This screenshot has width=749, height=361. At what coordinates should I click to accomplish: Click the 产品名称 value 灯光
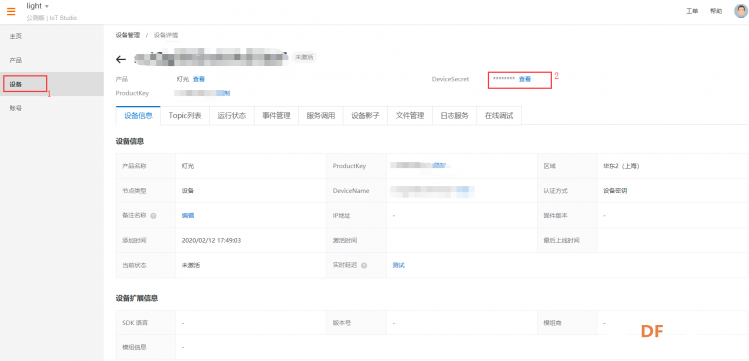[188, 166]
